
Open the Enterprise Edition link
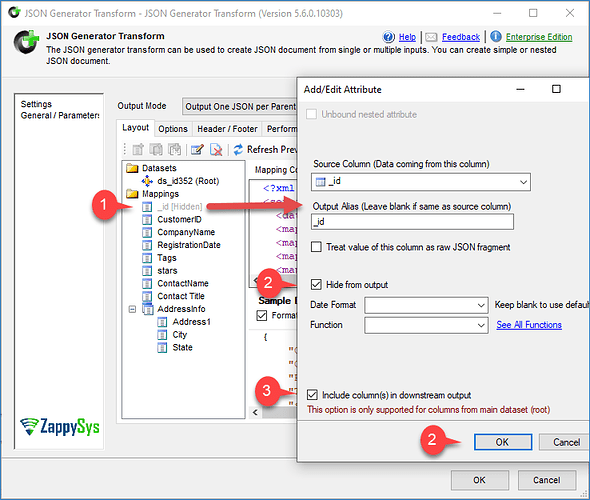pos(539,37)
